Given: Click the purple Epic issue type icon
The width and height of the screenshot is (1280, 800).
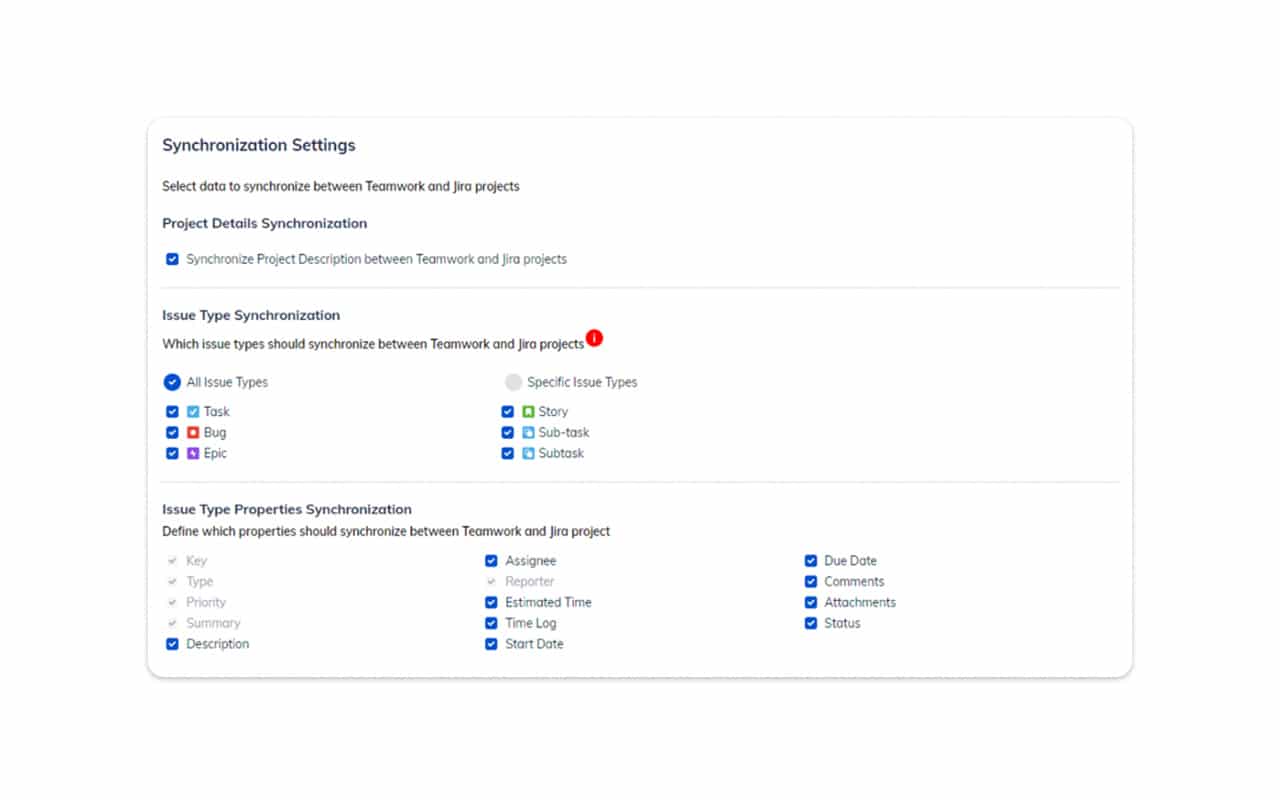Looking at the screenshot, I should [x=192, y=453].
